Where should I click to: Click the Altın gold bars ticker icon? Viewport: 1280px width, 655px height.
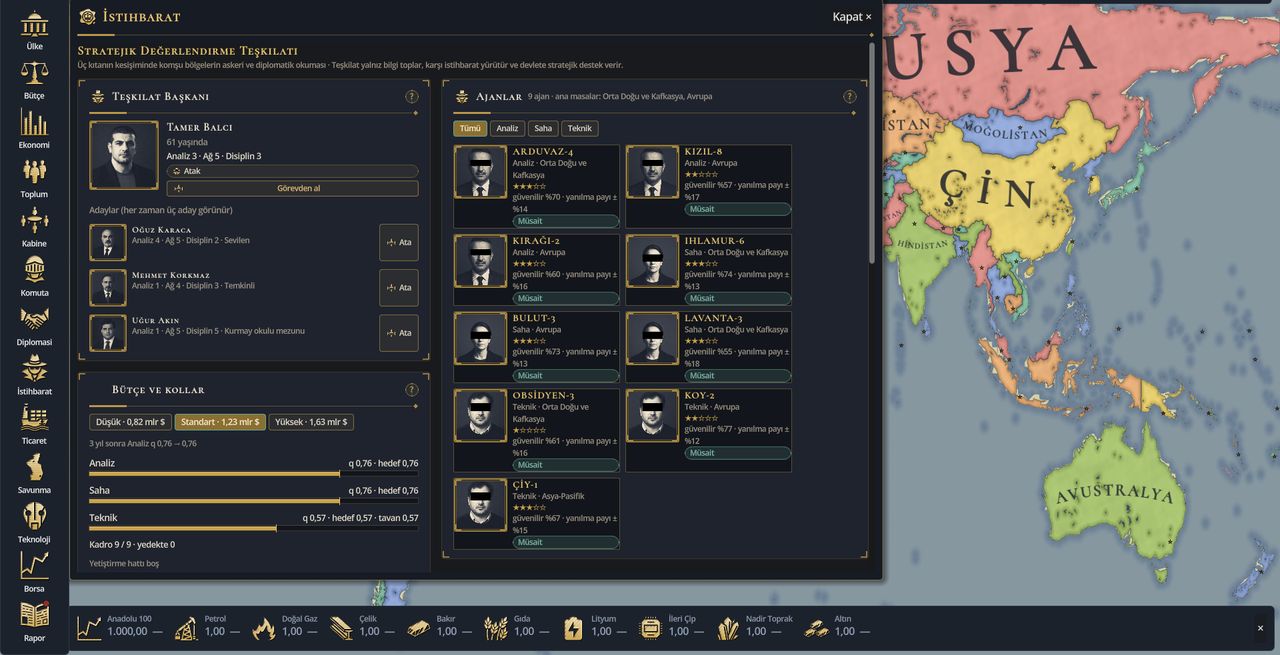(x=818, y=628)
